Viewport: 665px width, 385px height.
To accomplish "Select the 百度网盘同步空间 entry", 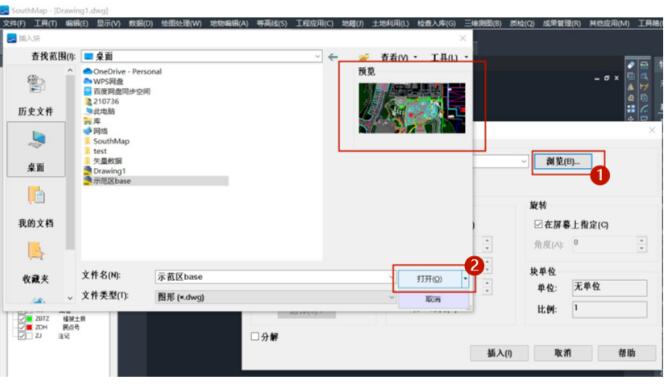I will point(117,91).
